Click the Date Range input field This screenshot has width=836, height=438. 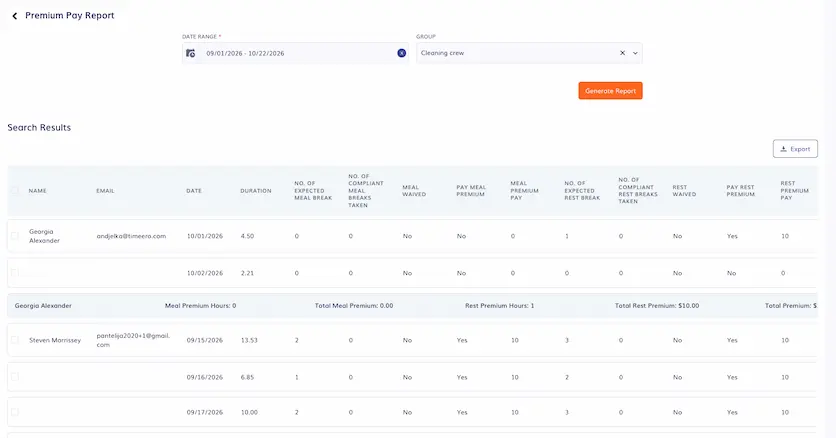point(295,53)
